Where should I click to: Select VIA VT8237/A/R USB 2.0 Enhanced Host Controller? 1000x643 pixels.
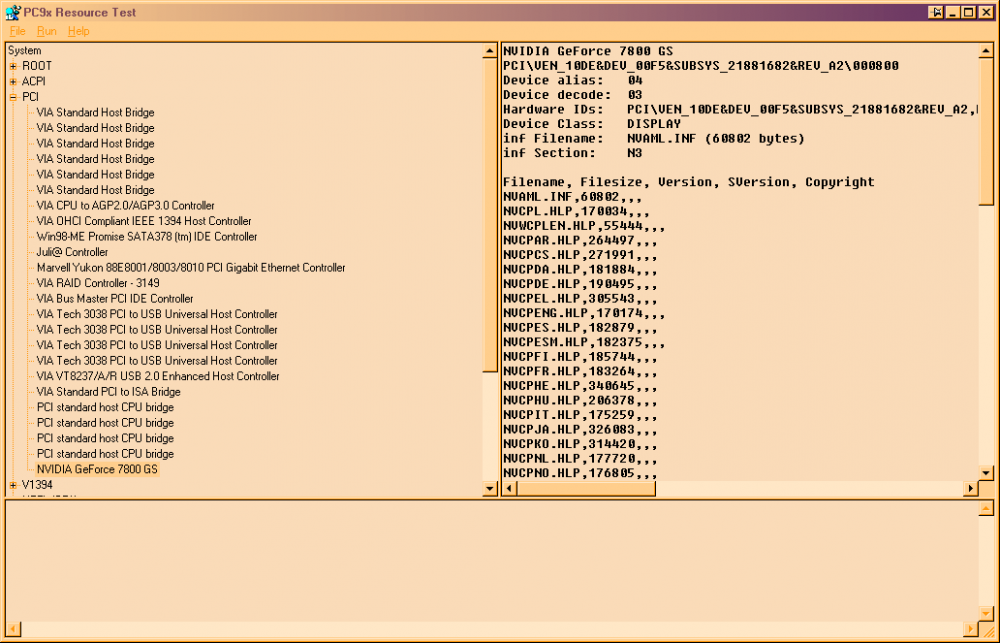coord(157,376)
